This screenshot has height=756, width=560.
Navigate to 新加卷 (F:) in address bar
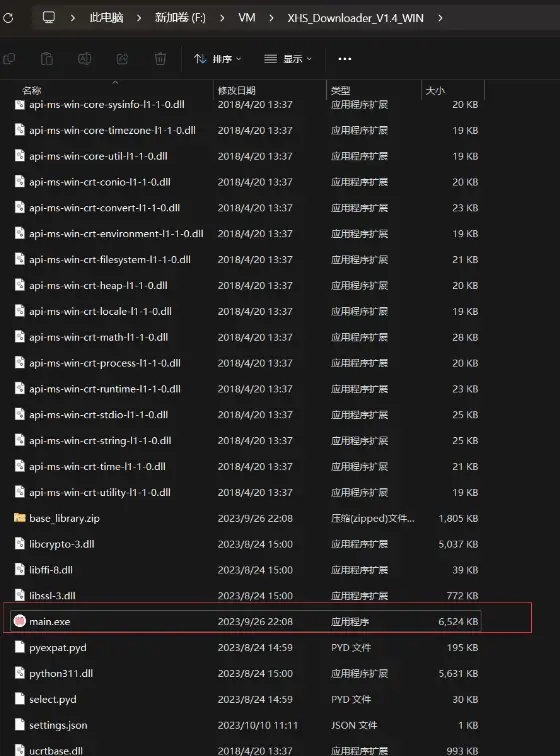click(180, 18)
